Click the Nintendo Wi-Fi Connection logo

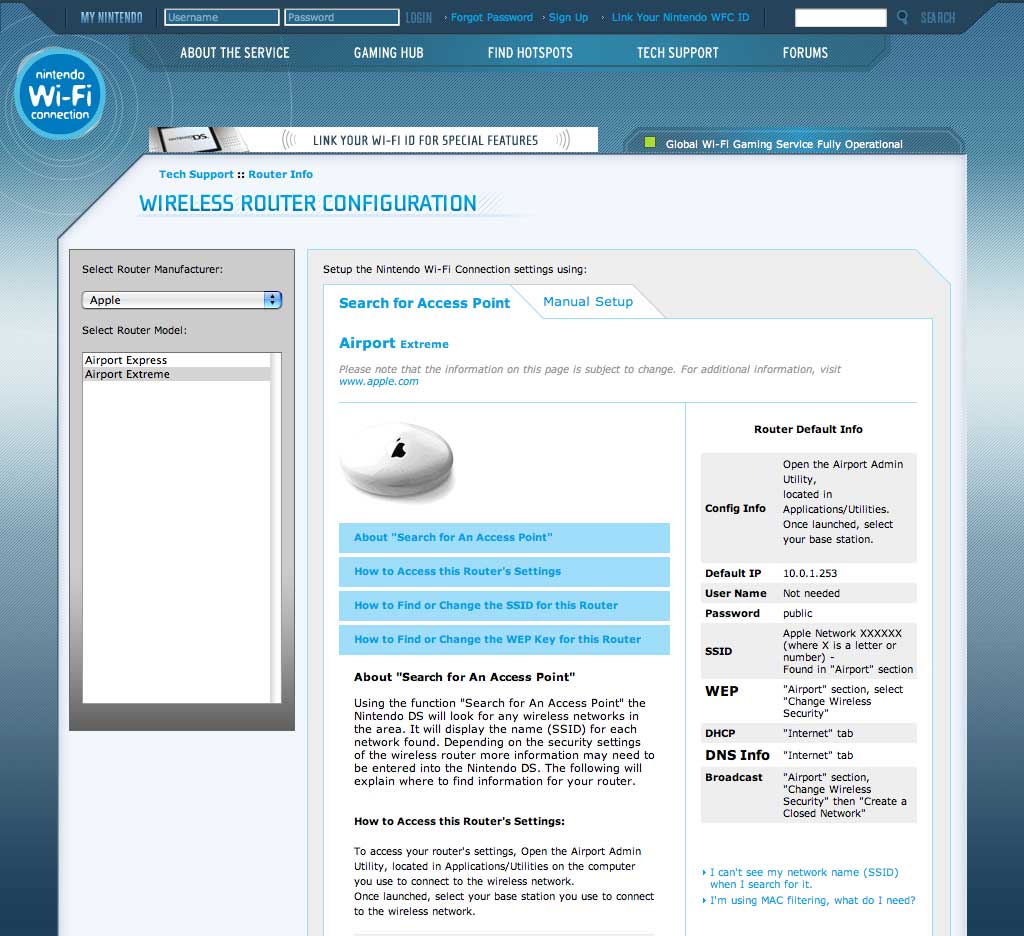(x=59, y=94)
